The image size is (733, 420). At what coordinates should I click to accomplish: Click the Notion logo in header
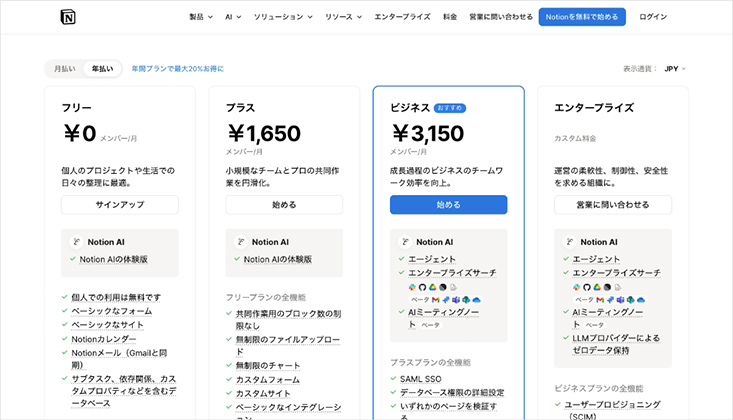pyautogui.click(x=68, y=17)
